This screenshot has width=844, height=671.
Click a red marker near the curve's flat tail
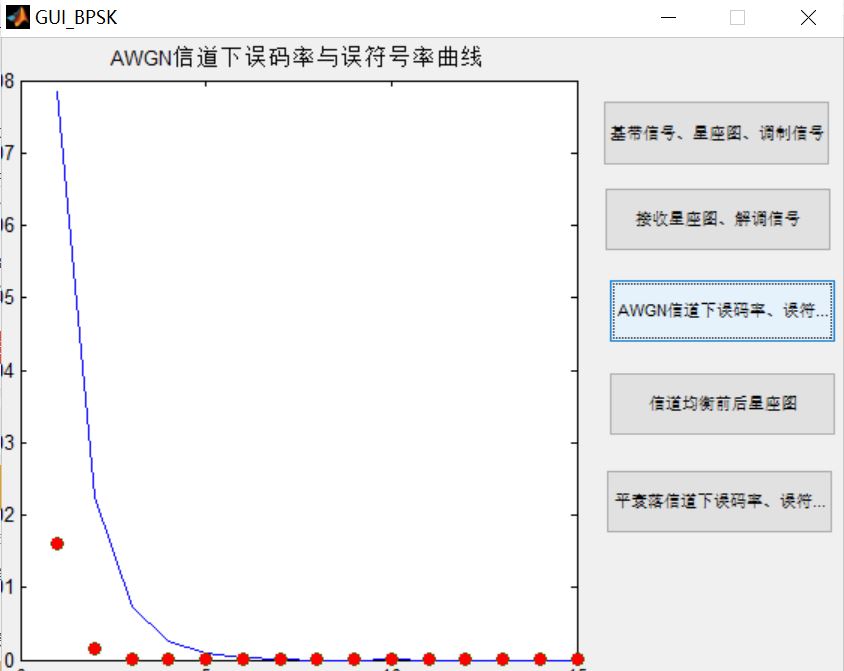pyautogui.click(x=352, y=659)
